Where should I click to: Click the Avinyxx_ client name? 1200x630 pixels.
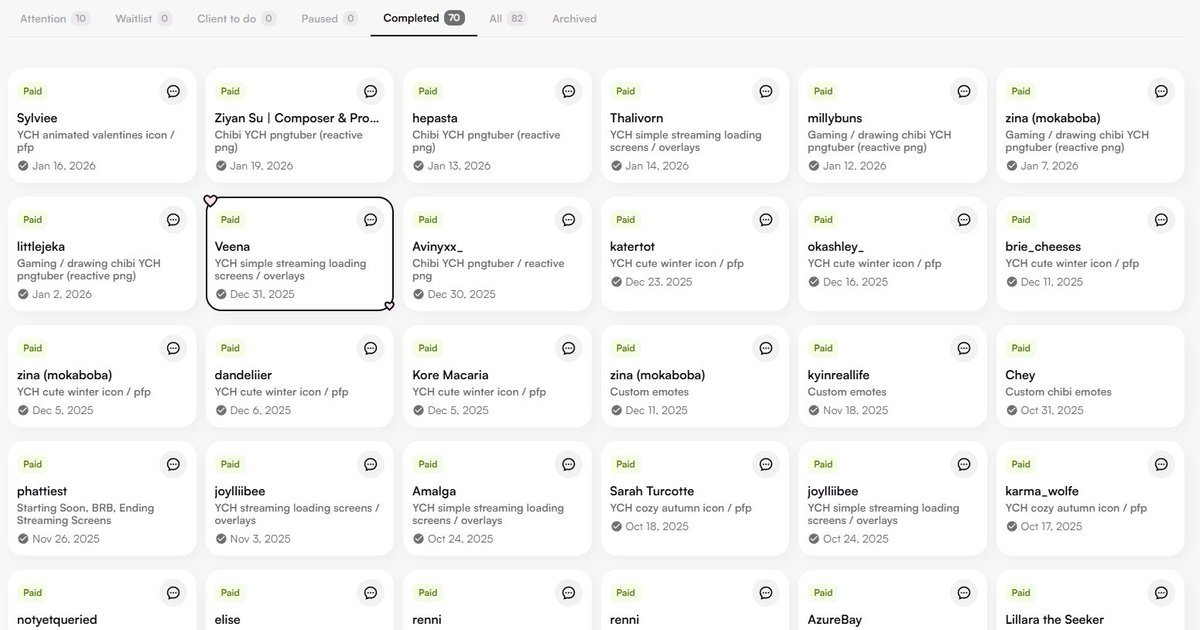438,246
